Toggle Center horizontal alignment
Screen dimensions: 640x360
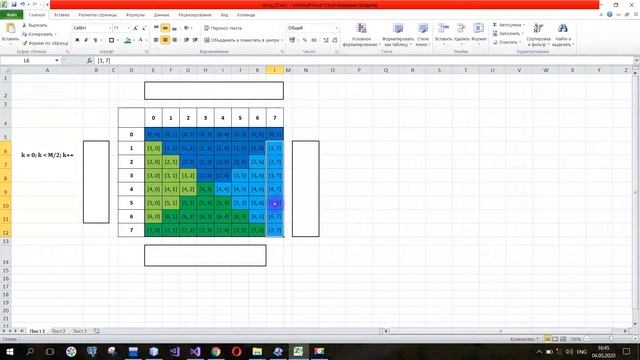click(x=165, y=40)
